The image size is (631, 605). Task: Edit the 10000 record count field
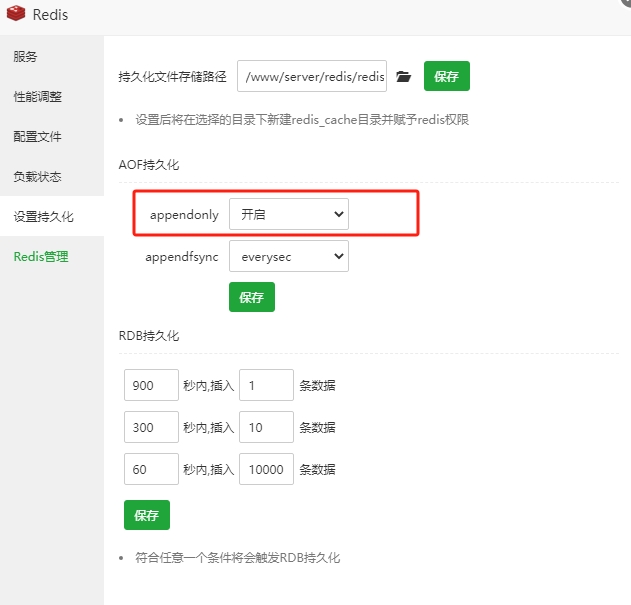266,469
